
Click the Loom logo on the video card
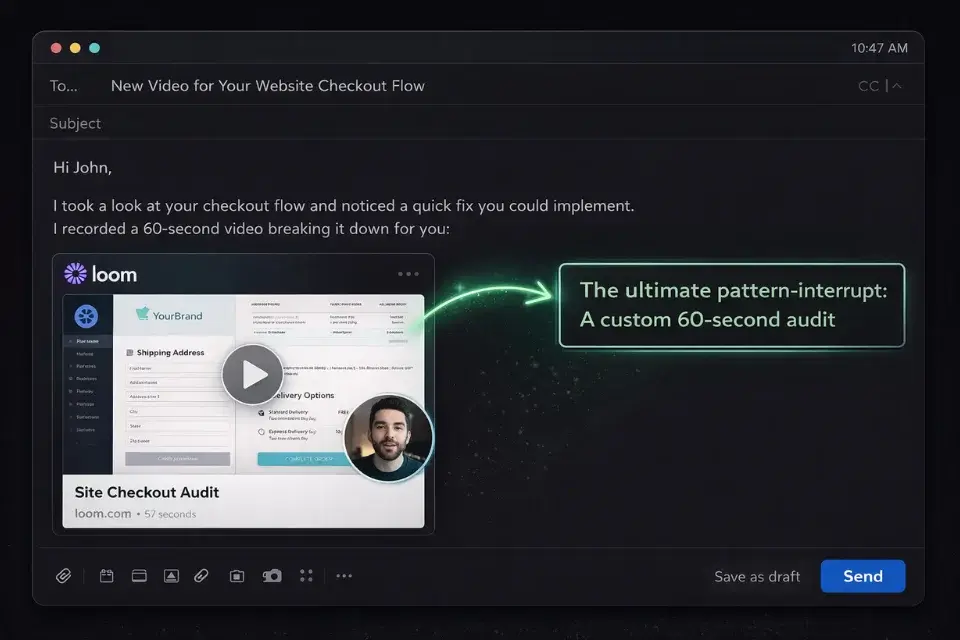[100, 273]
